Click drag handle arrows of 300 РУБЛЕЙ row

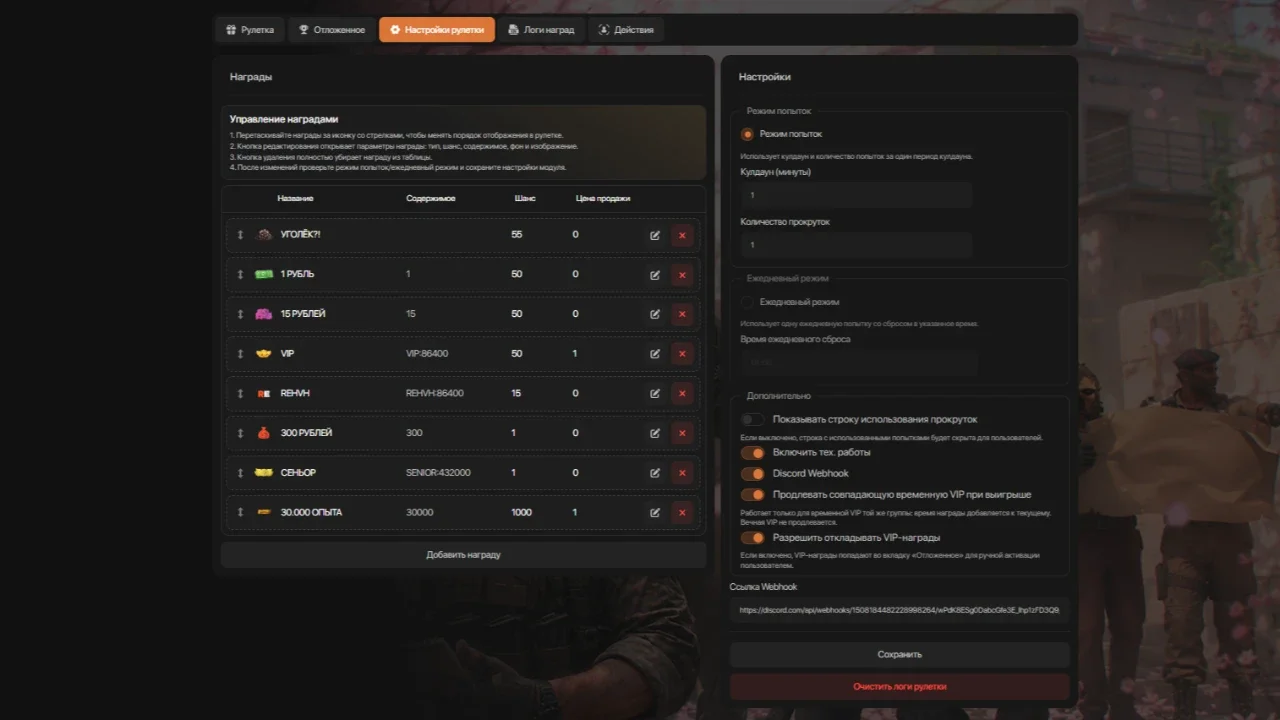(x=240, y=433)
